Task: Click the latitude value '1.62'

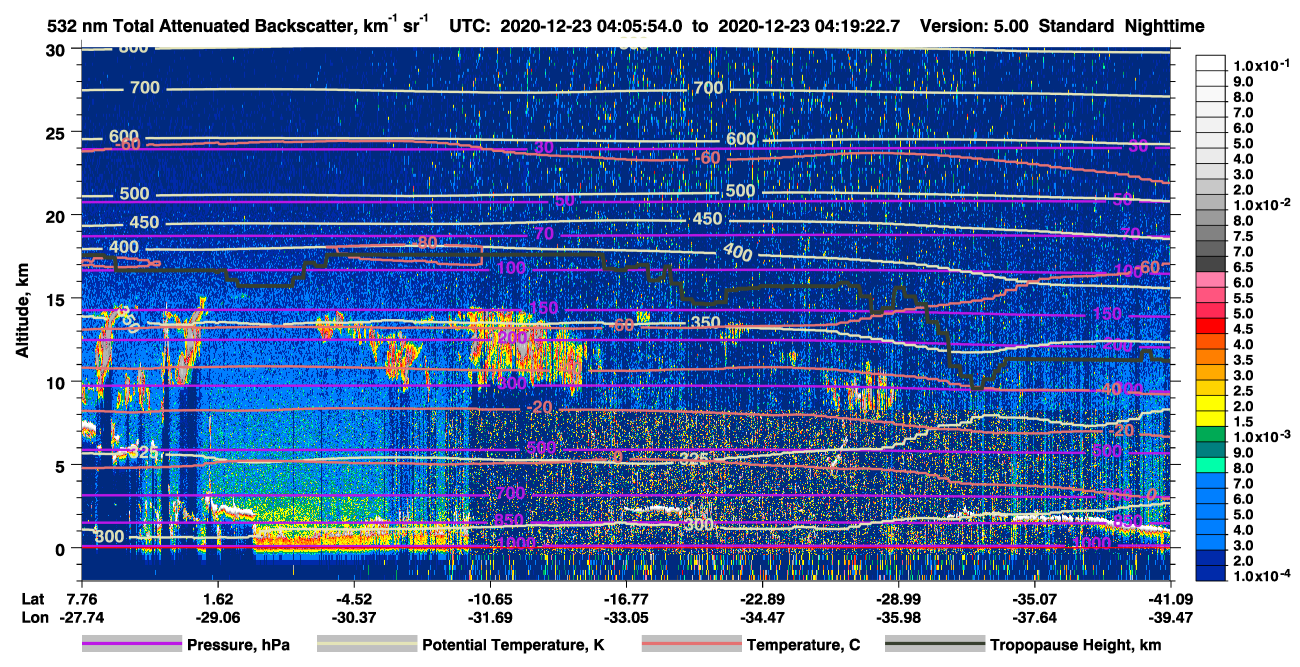Action: 217,599
